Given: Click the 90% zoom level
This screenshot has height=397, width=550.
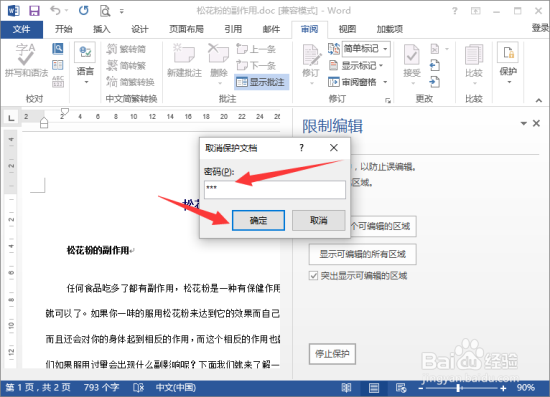Looking at the screenshot, I should coord(526,388).
